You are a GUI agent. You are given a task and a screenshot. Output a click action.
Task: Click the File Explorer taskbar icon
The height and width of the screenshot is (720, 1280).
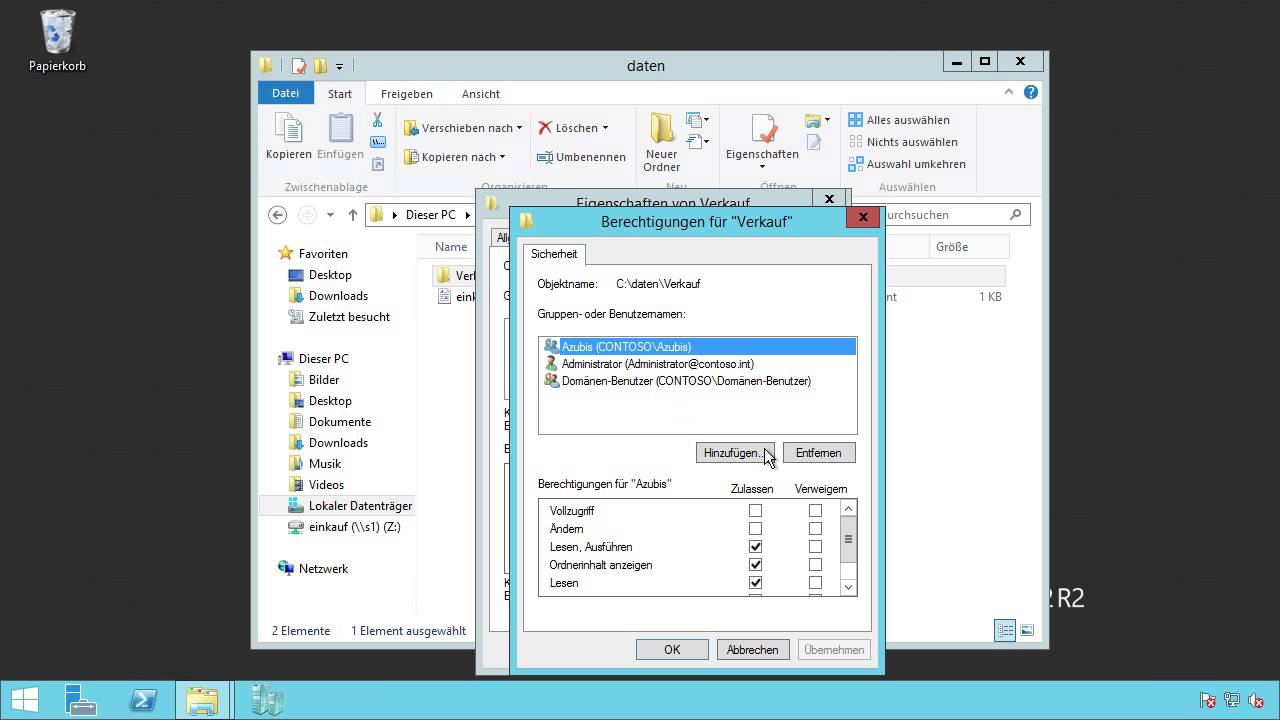click(203, 700)
